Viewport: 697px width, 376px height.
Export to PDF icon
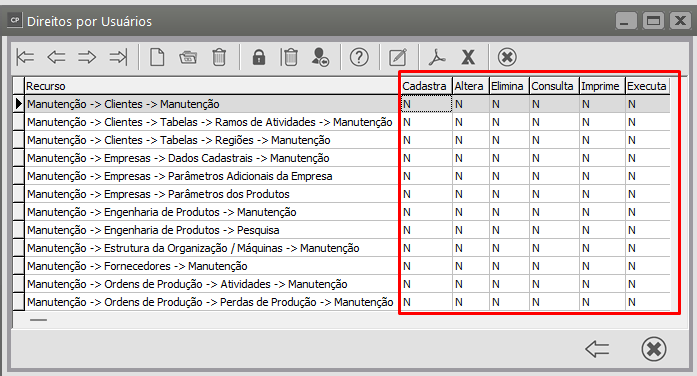[x=437, y=57]
